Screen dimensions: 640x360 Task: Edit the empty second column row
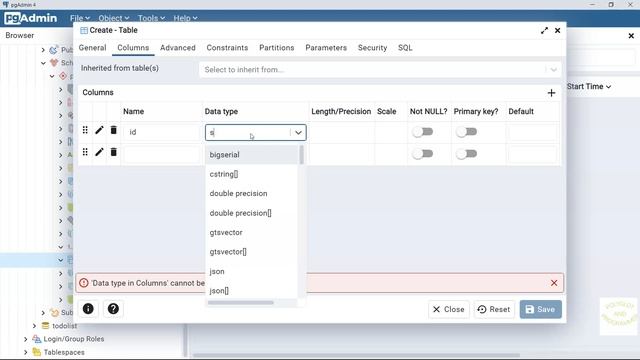point(99,152)
